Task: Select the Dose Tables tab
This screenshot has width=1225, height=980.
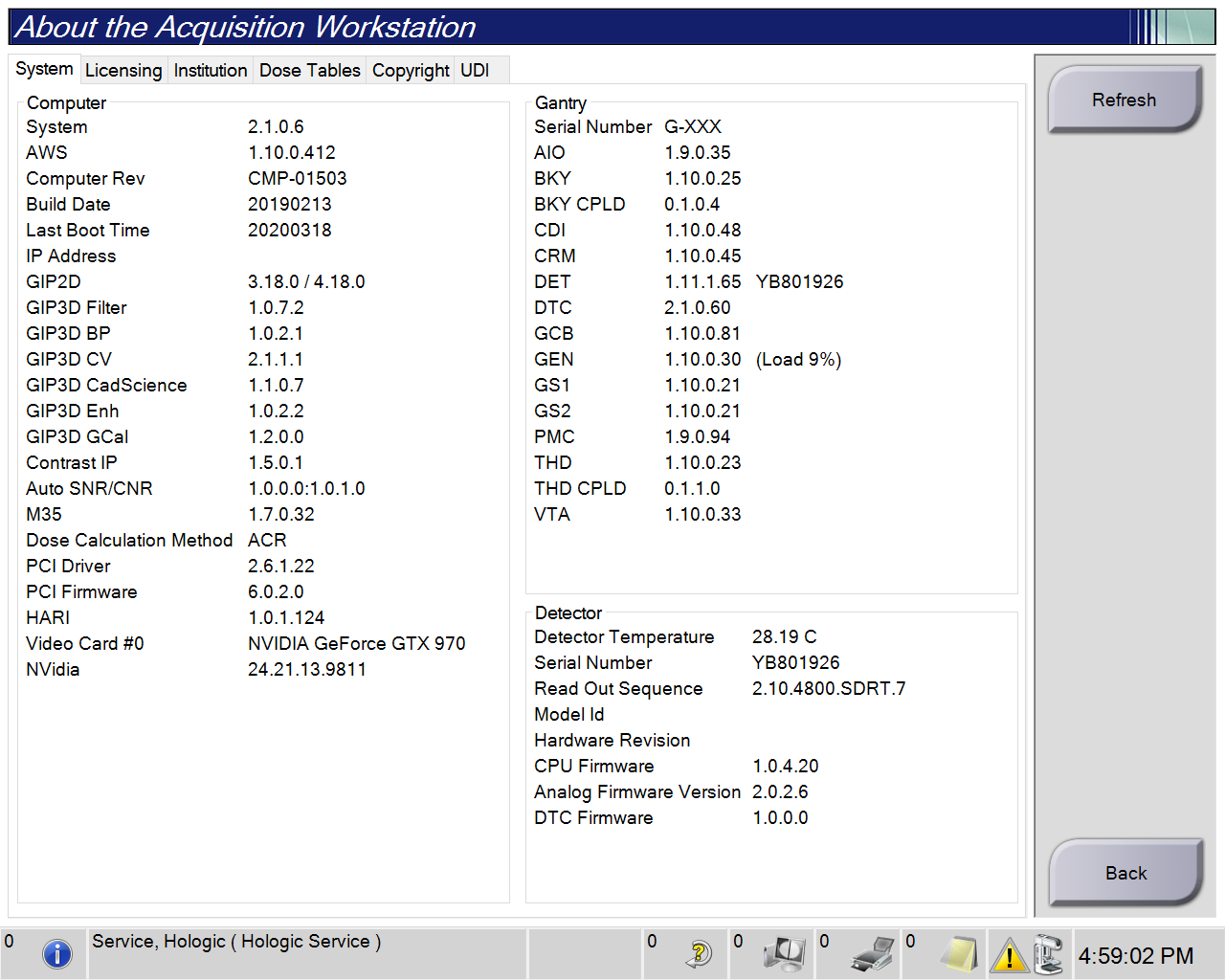Action: [310, 71]
